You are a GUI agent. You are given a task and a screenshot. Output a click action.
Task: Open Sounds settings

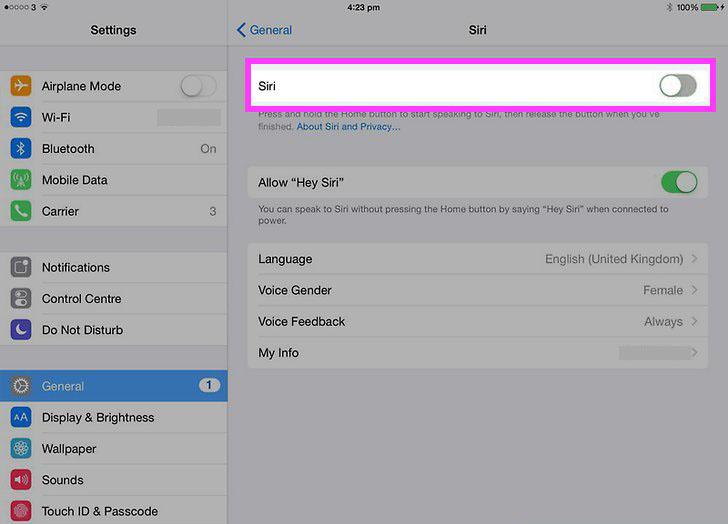[114, 479]
